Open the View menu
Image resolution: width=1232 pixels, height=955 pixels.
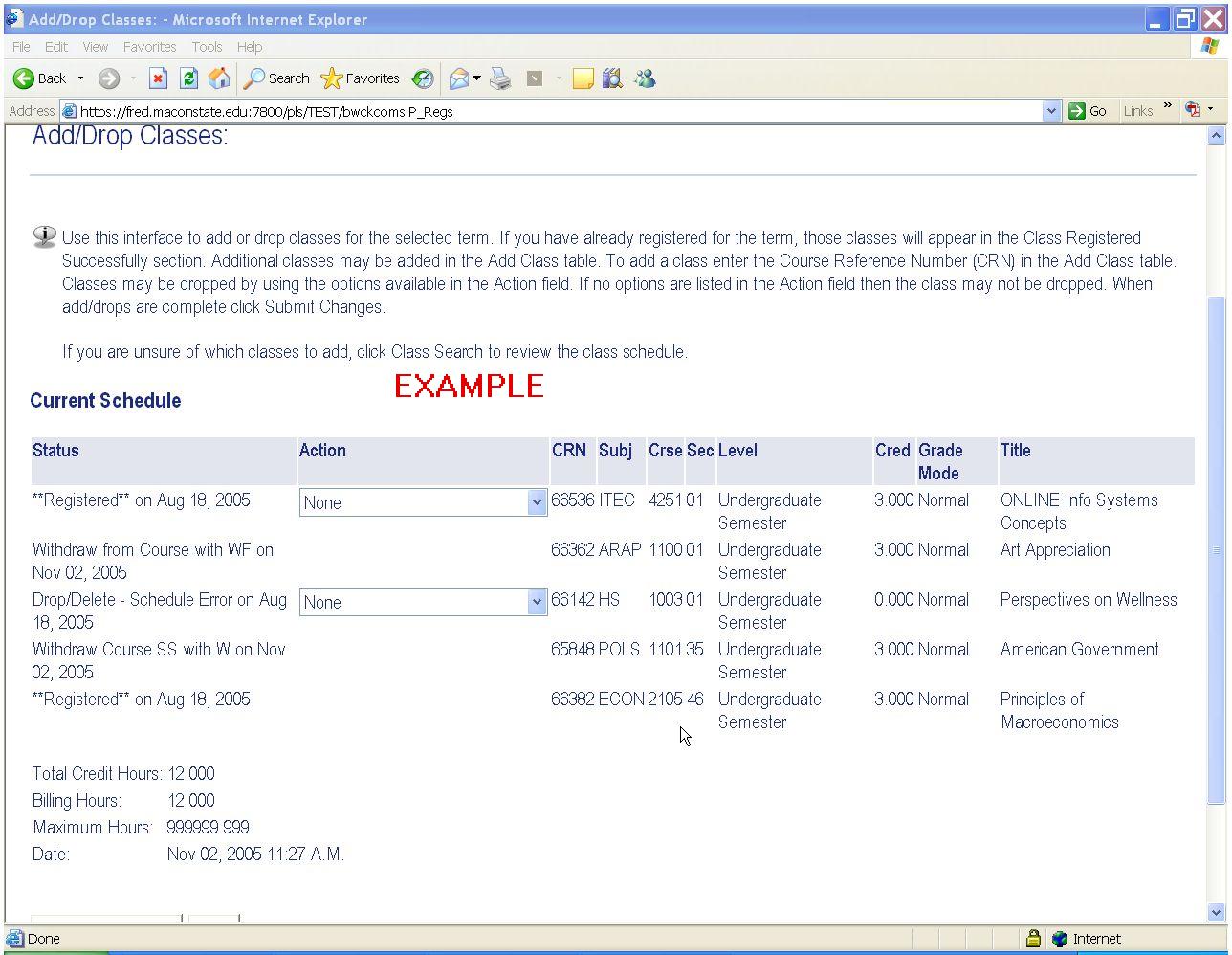tap(95, 46)
